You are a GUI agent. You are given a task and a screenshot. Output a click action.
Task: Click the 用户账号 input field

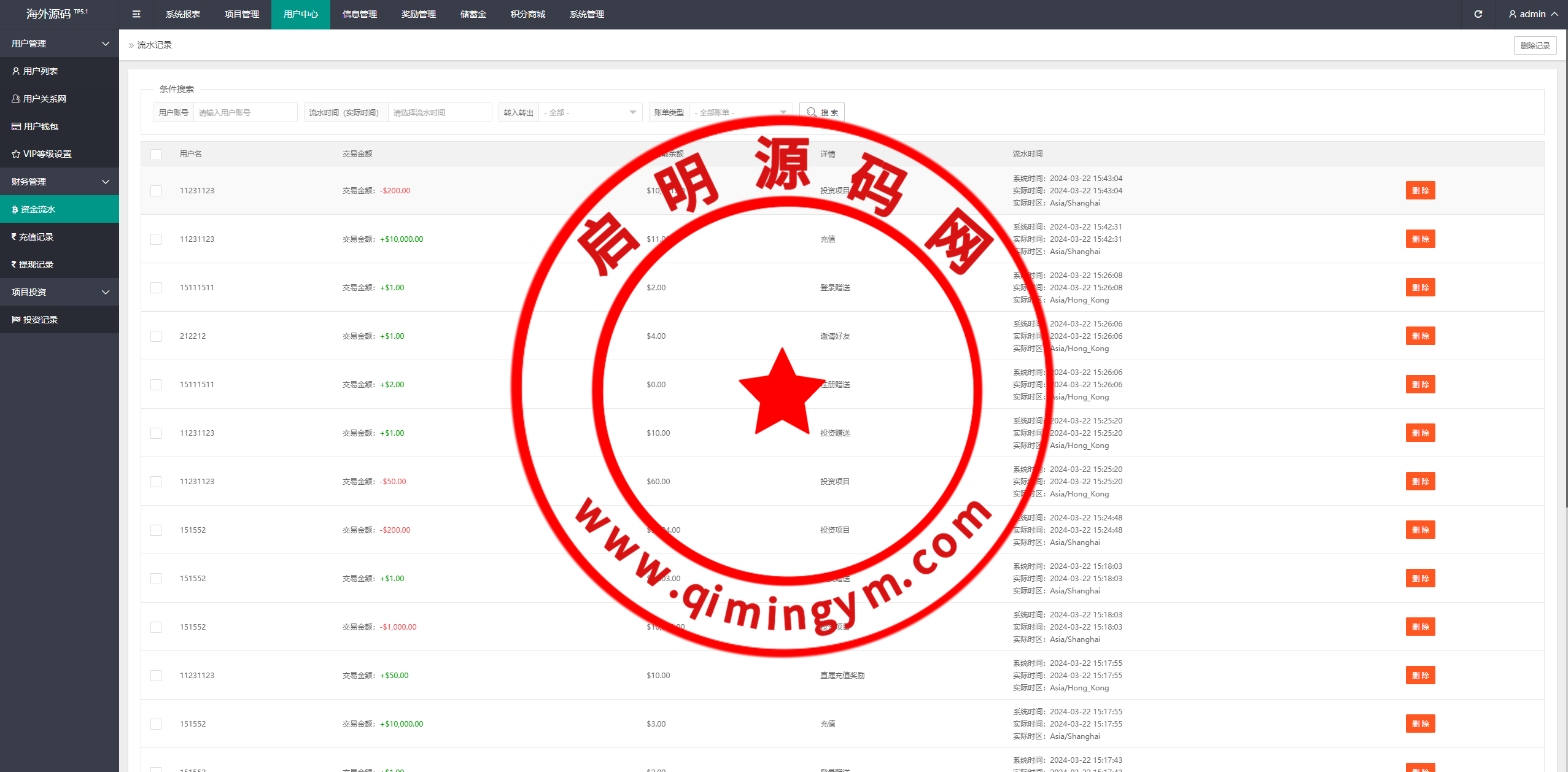click(244, 112)
